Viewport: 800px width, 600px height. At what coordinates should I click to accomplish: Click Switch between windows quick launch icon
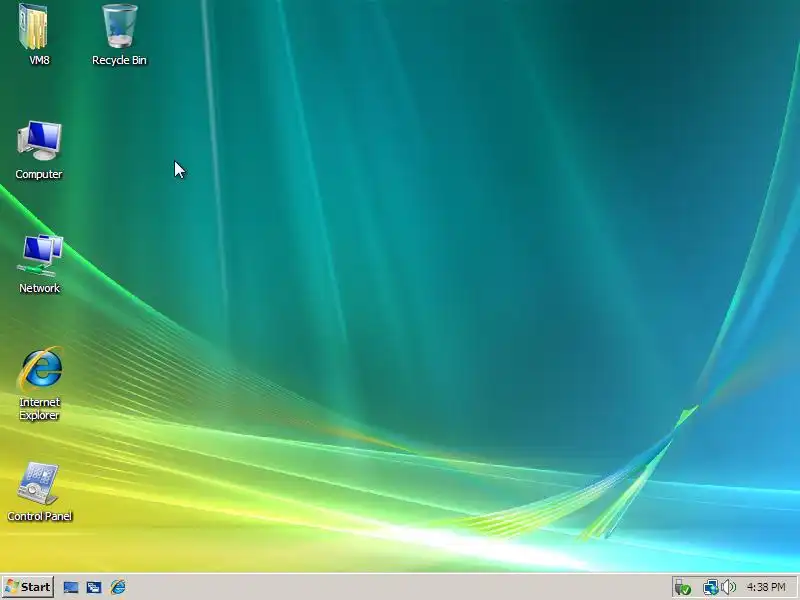(94, 587)
